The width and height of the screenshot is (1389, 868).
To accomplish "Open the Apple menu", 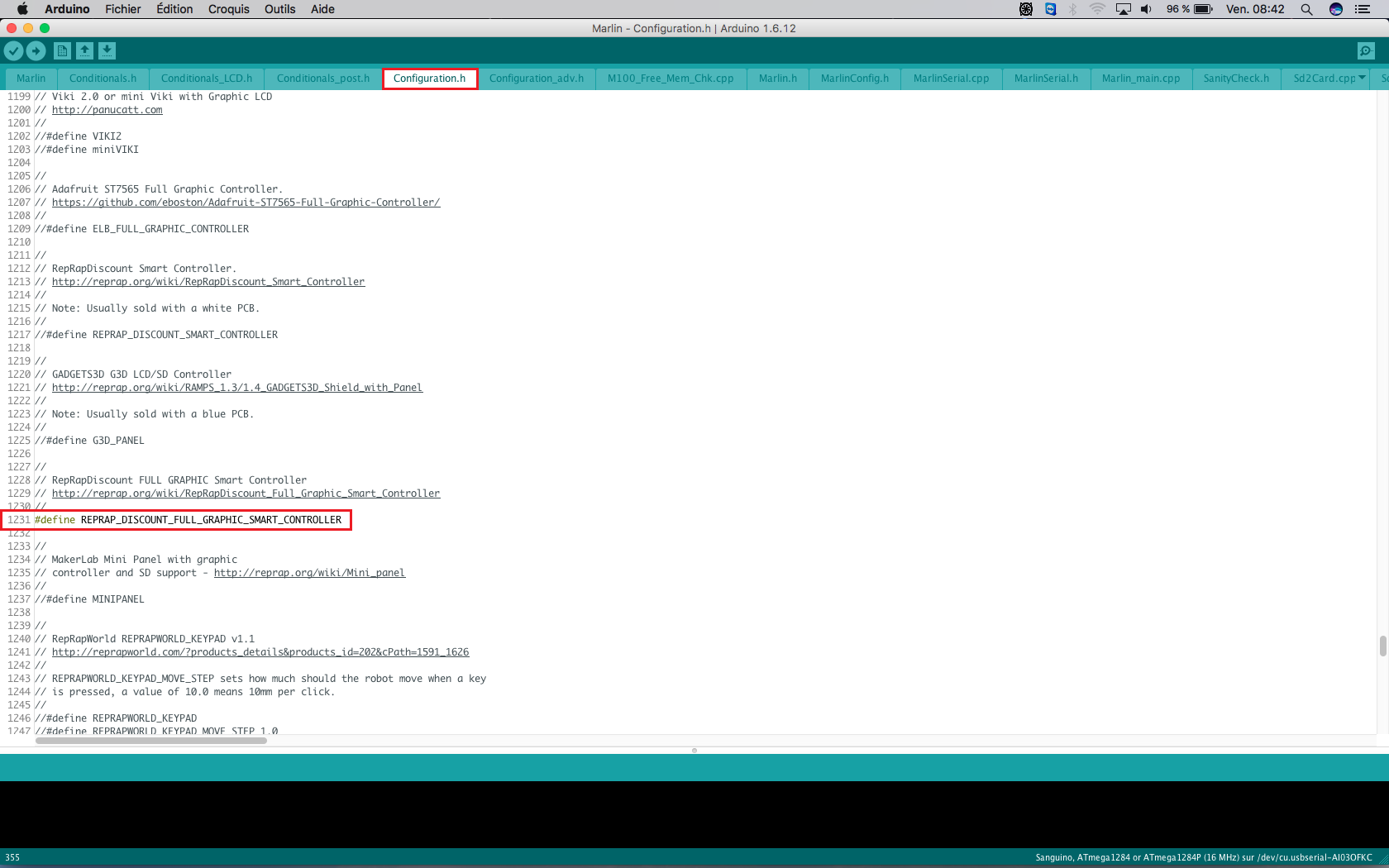I will click(x=22, y=9).
